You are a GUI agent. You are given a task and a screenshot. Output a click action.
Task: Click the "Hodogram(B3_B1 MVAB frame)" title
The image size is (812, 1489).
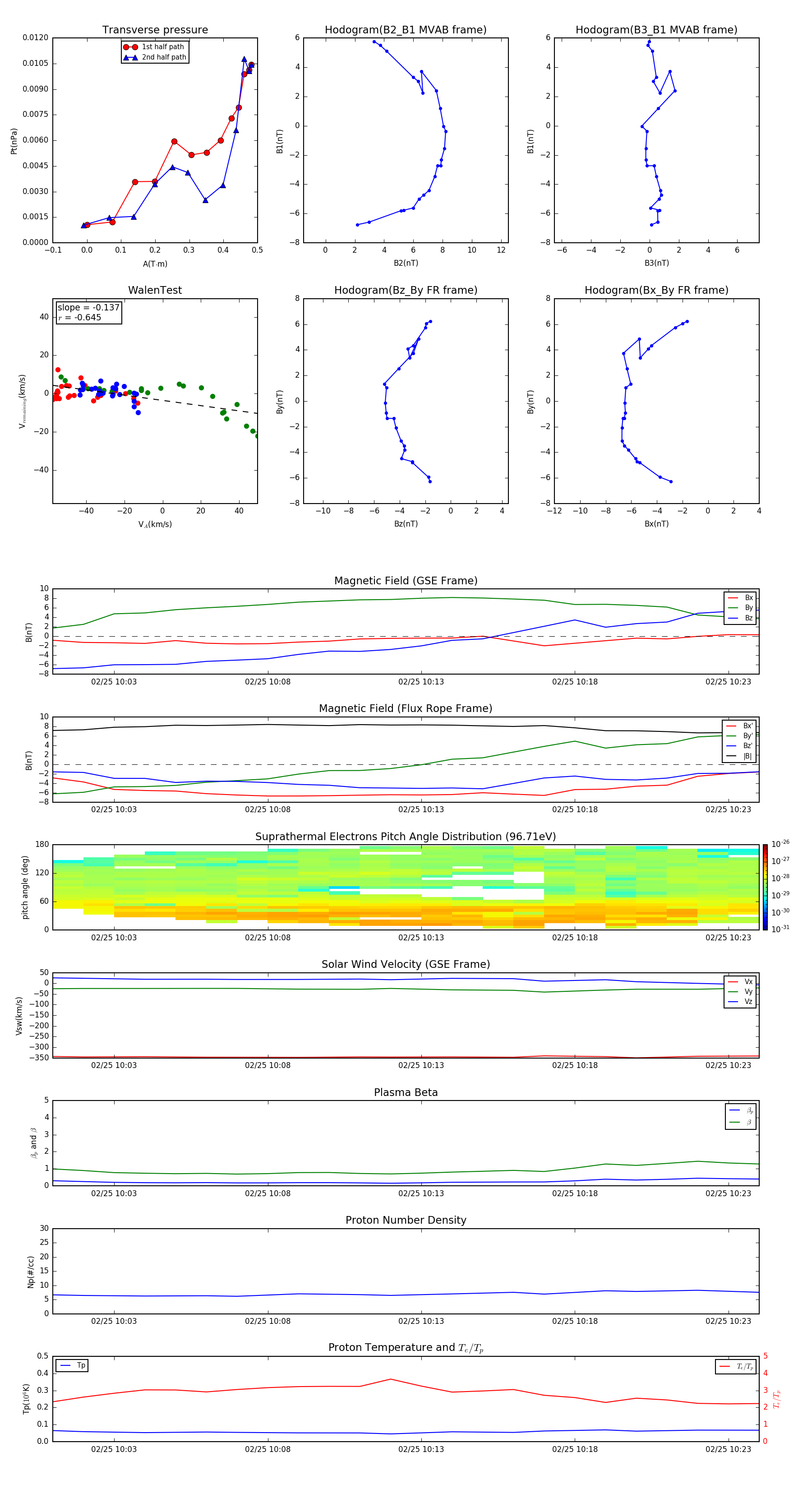[656, 30]
